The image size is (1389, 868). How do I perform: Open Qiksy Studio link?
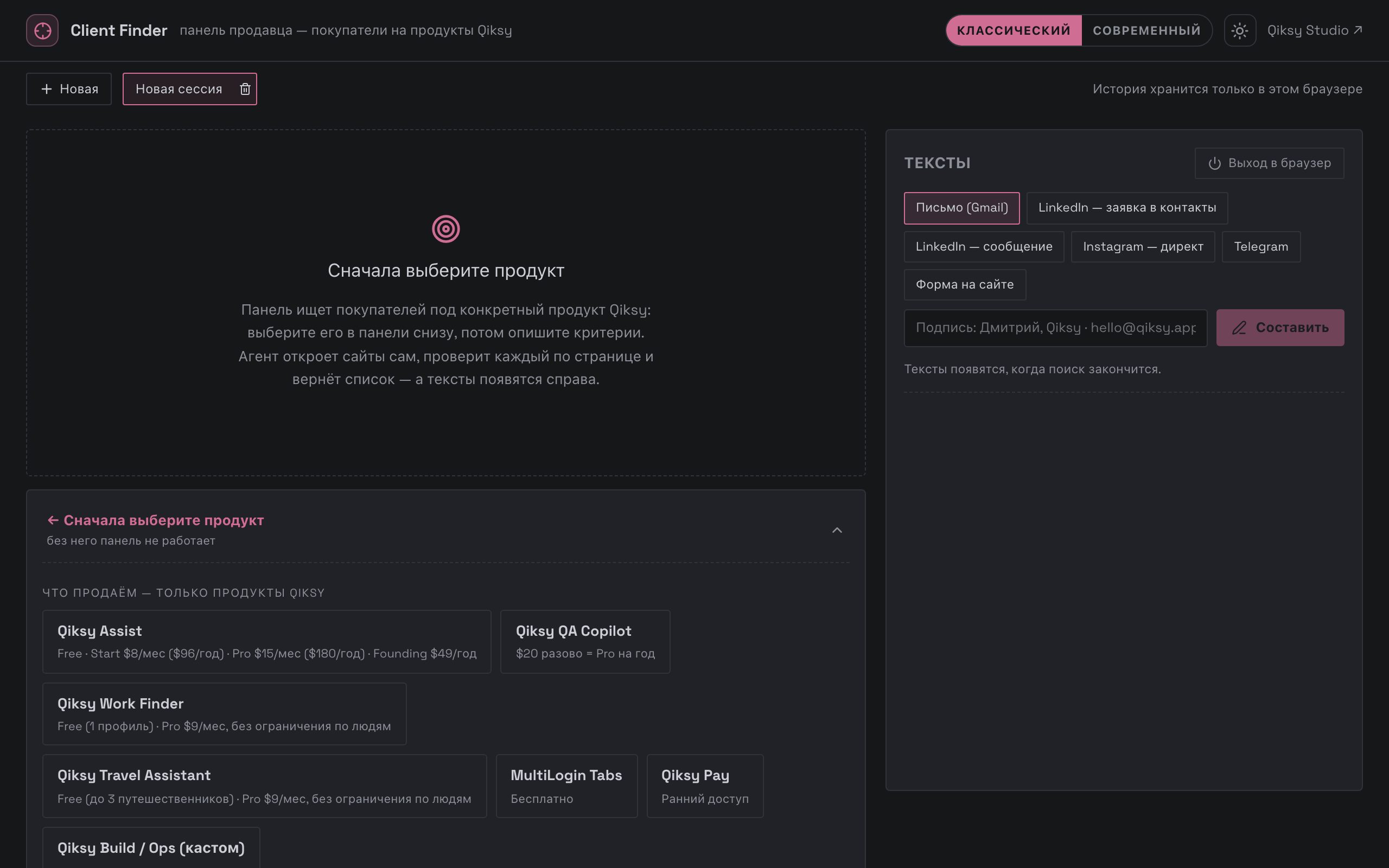click(x=1314, y=30)
